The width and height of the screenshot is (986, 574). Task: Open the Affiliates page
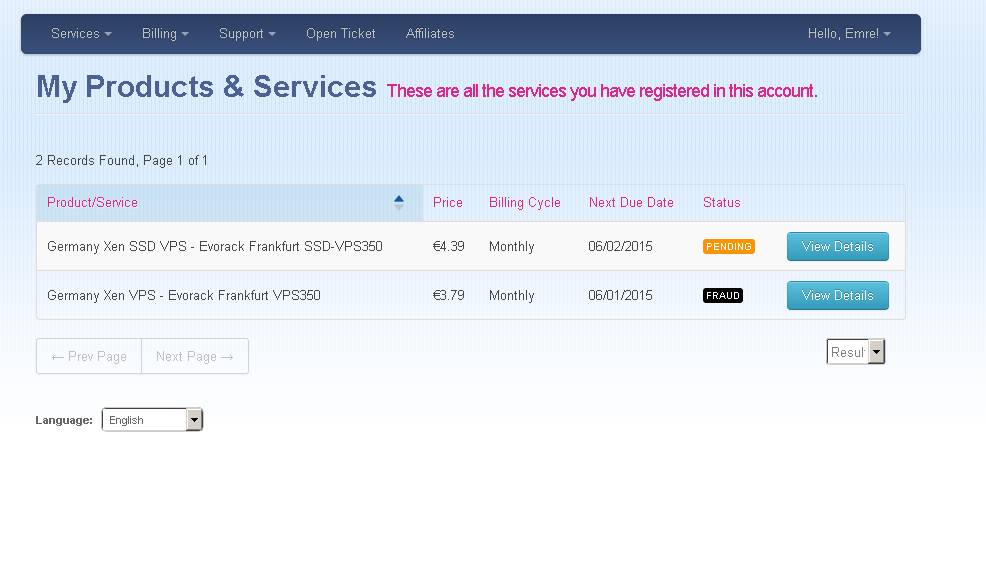(429, 34)
